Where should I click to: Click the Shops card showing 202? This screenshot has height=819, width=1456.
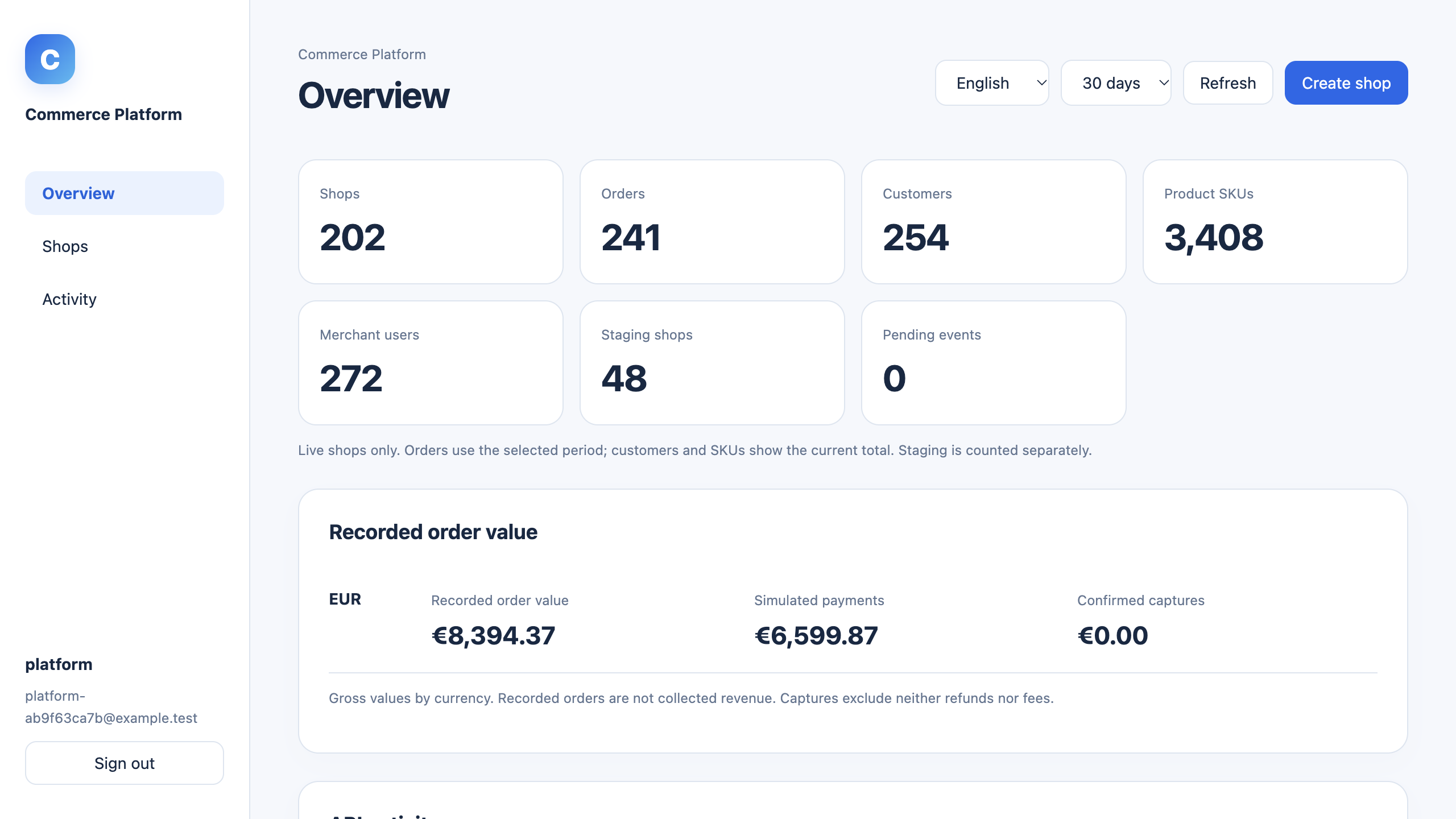click(431, 222)
